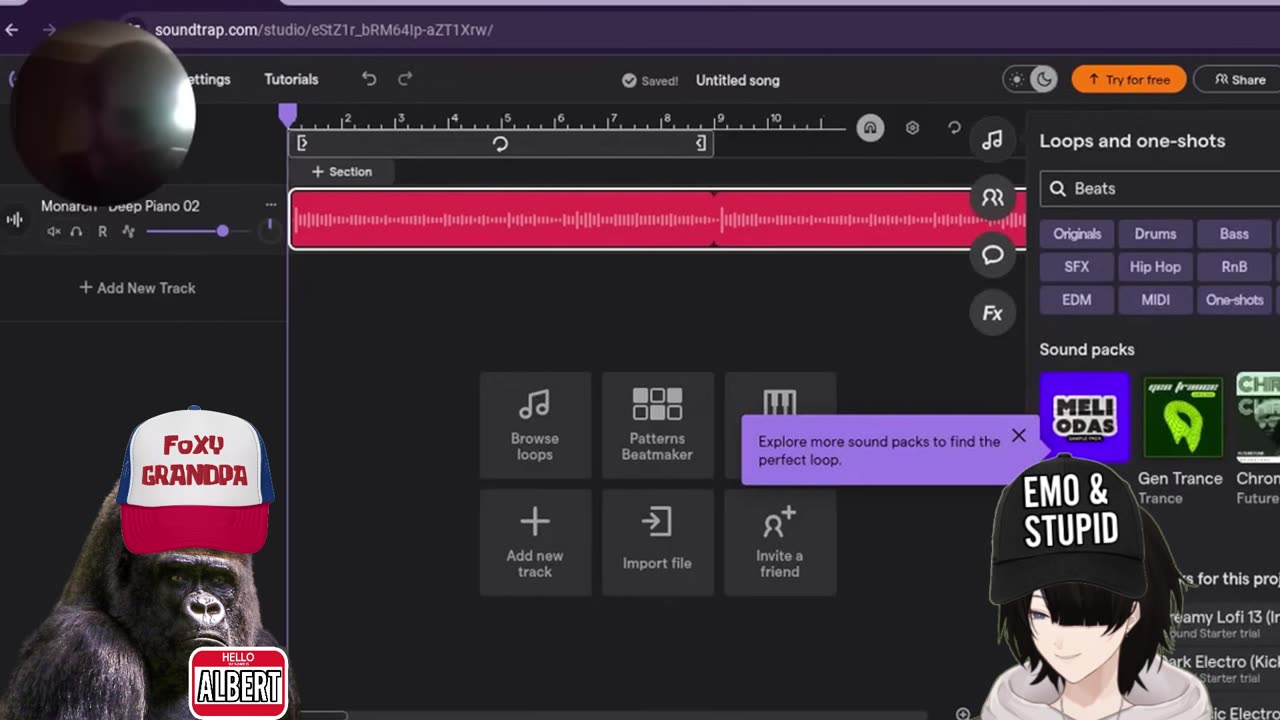
Task: Go back in the browser
Action: [12, 30]
